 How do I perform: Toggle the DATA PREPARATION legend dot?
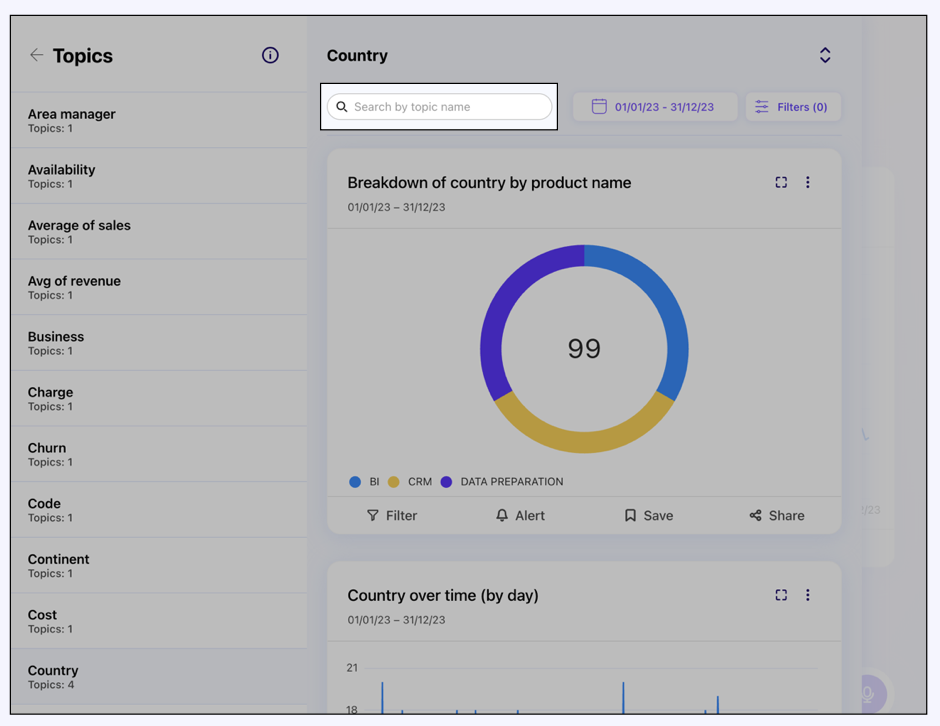[447, 482]
